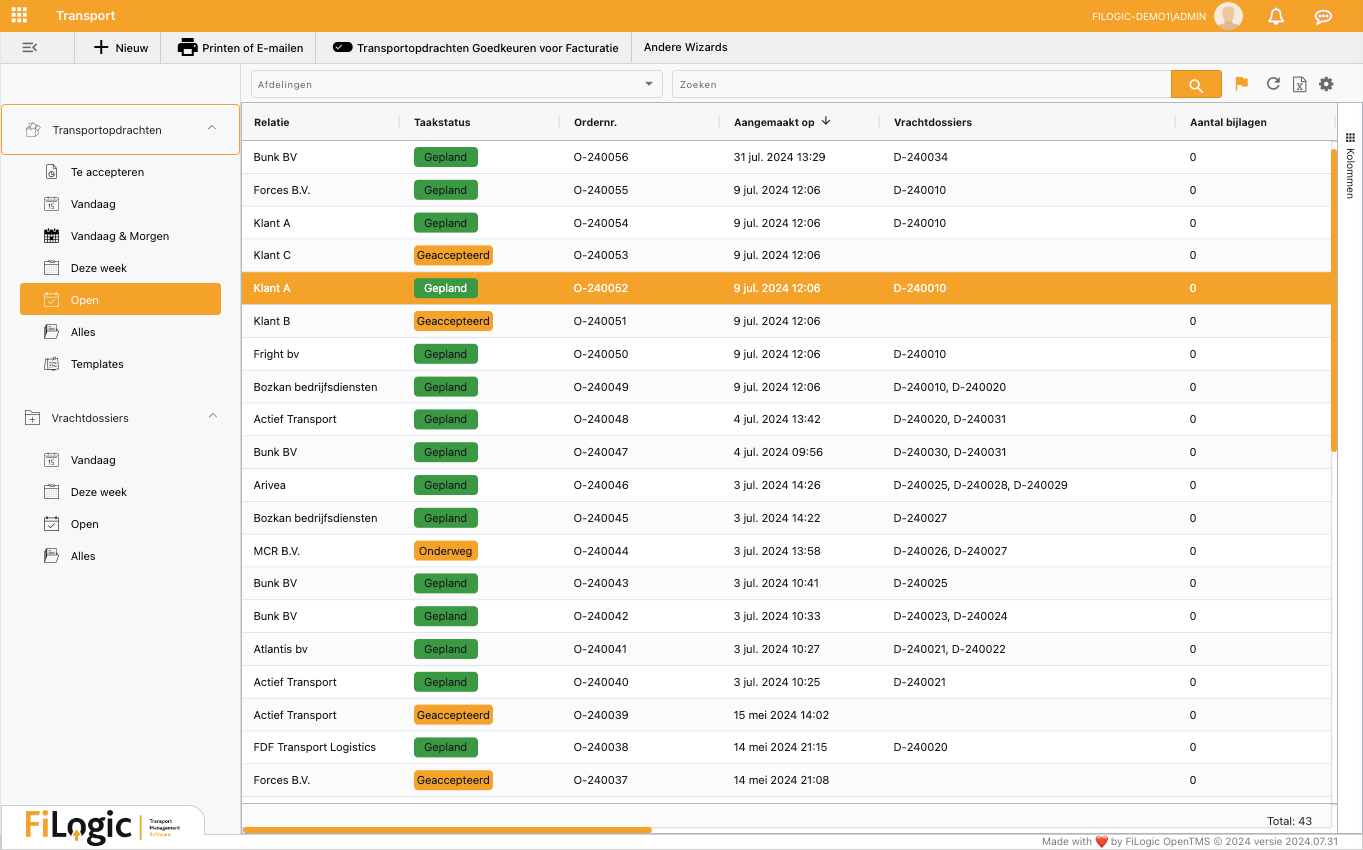Export the list to Excel
The width and height of the screenshot is (1363, 850).
coord(1299,84)
